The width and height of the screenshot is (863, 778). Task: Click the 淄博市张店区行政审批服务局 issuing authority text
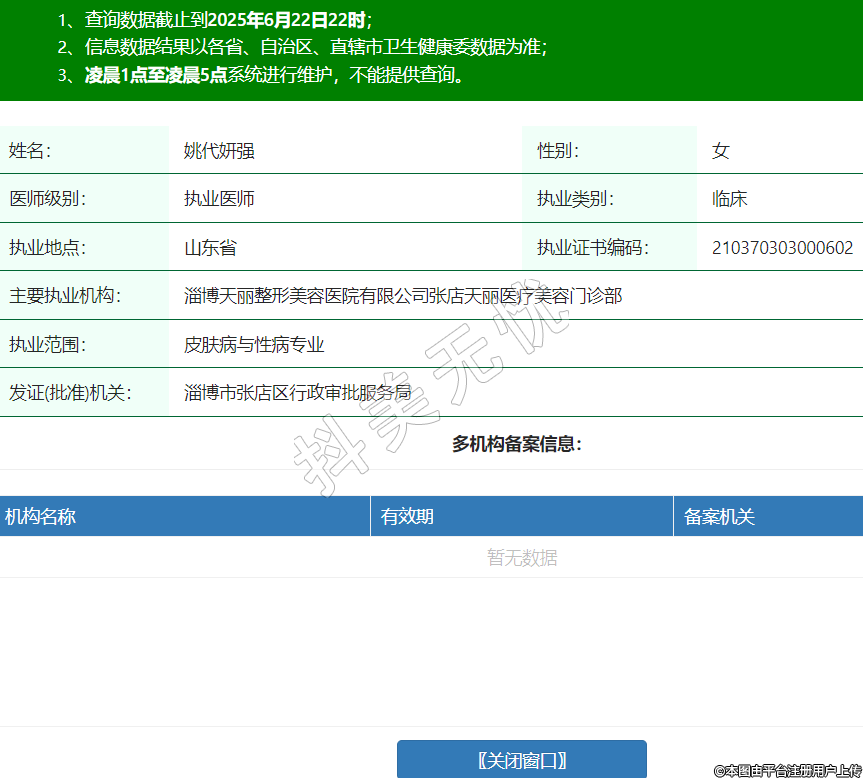[297, 393]
